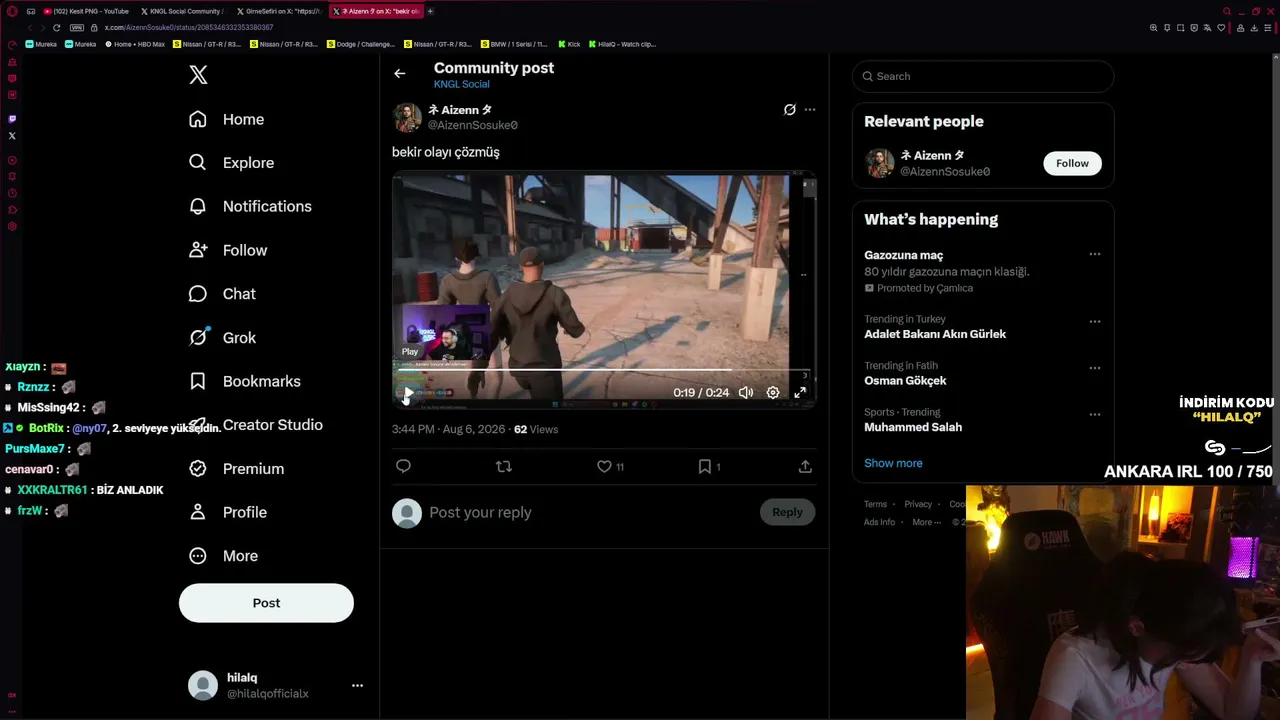Screen dimensions: 1280x720
Task: Switch to the GirneSefiri on X tab
Action: point(278,11)
